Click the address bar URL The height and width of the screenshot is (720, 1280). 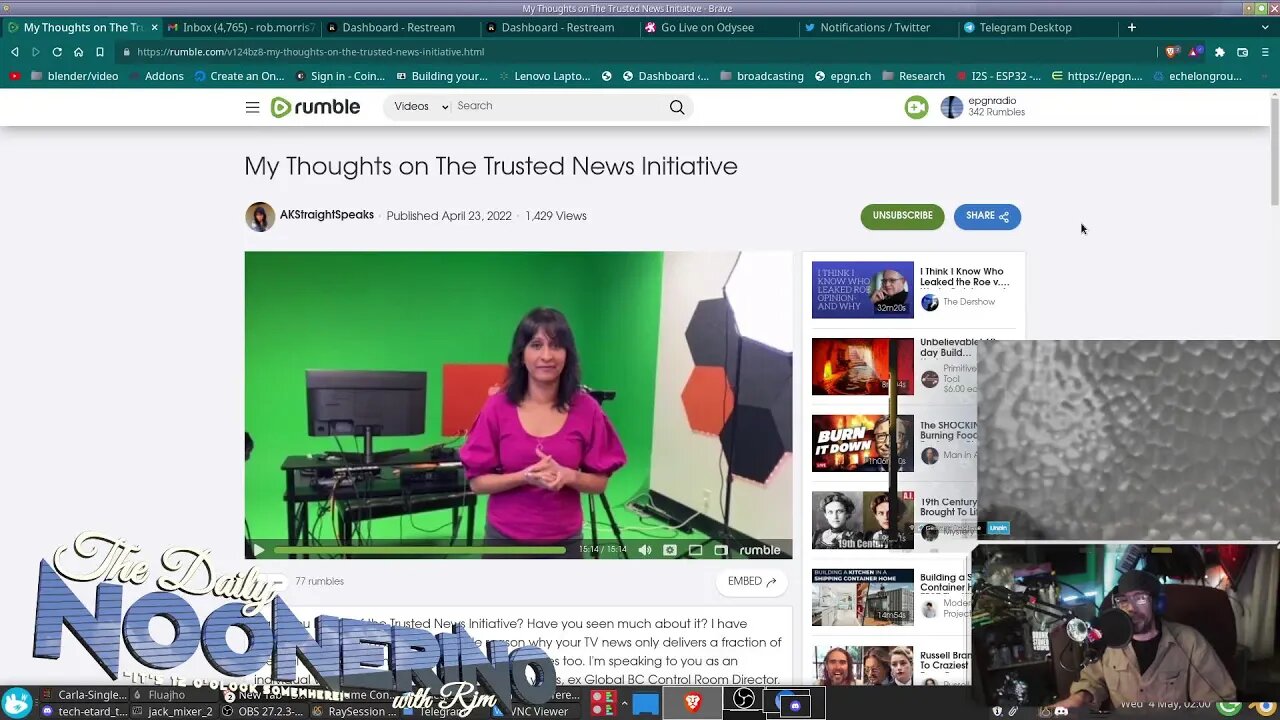click(310, 52)
